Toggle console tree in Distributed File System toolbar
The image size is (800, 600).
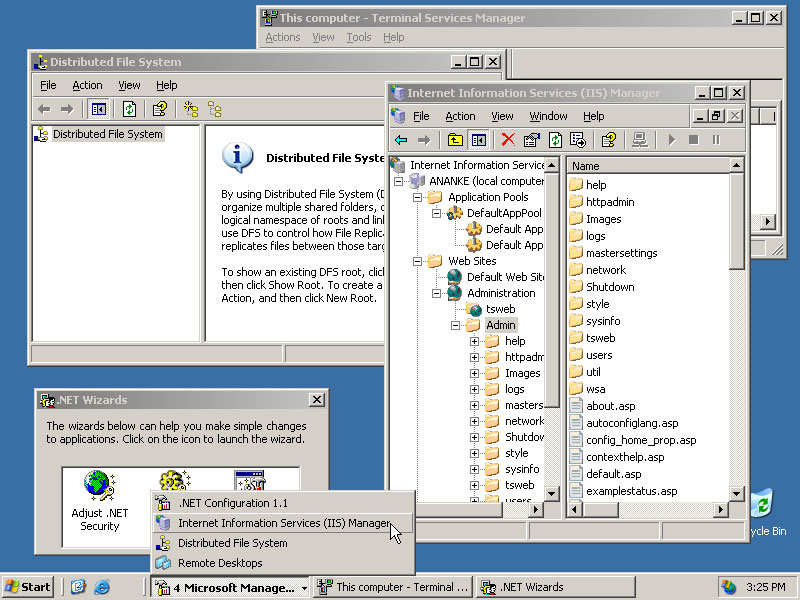click(x=98, y=109)
